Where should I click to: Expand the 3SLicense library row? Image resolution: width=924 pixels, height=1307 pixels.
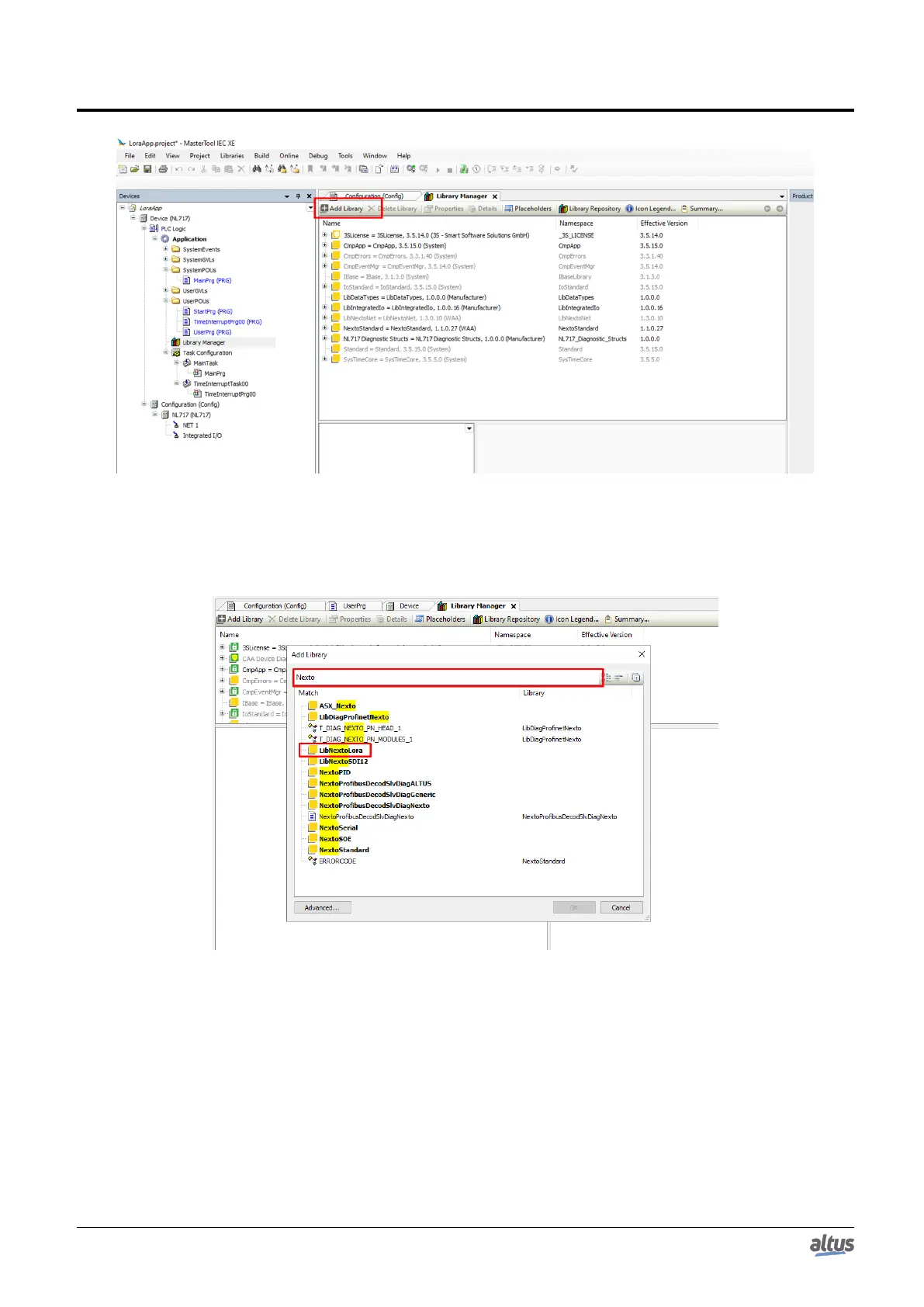click(325, 234)
